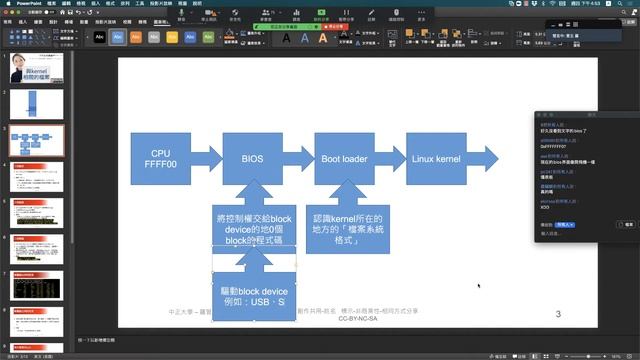Open the shape fill dropdown arrow
640x360 pixels.
coord(236,34)
